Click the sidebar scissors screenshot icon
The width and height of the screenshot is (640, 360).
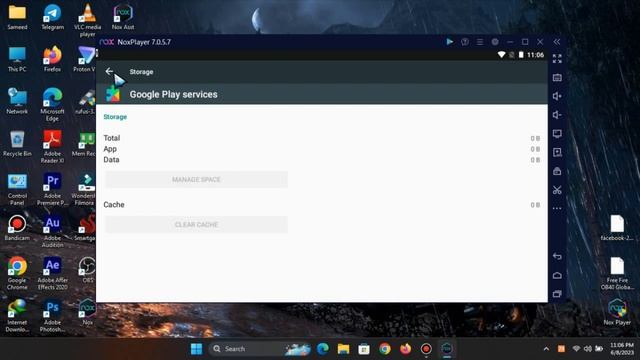[x=557, y=190]
